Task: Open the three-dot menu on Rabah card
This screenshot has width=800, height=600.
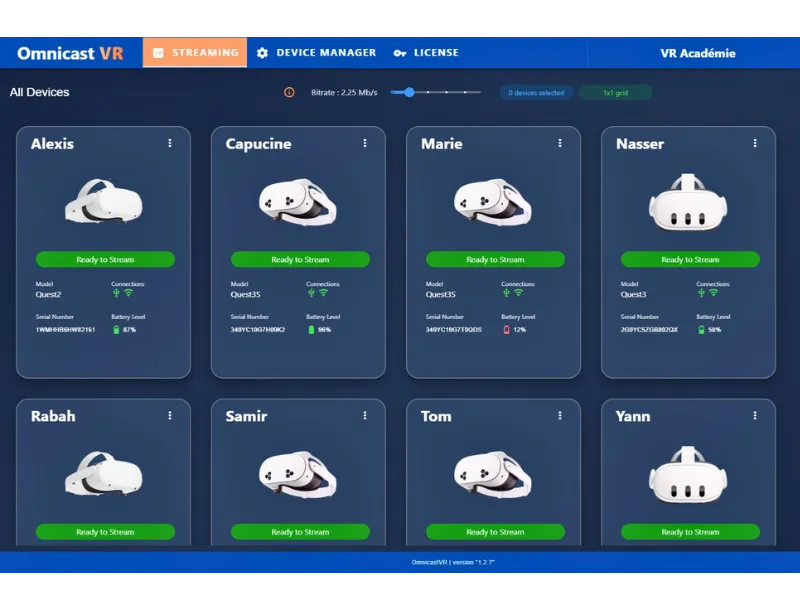Action: tap(170, 416)
